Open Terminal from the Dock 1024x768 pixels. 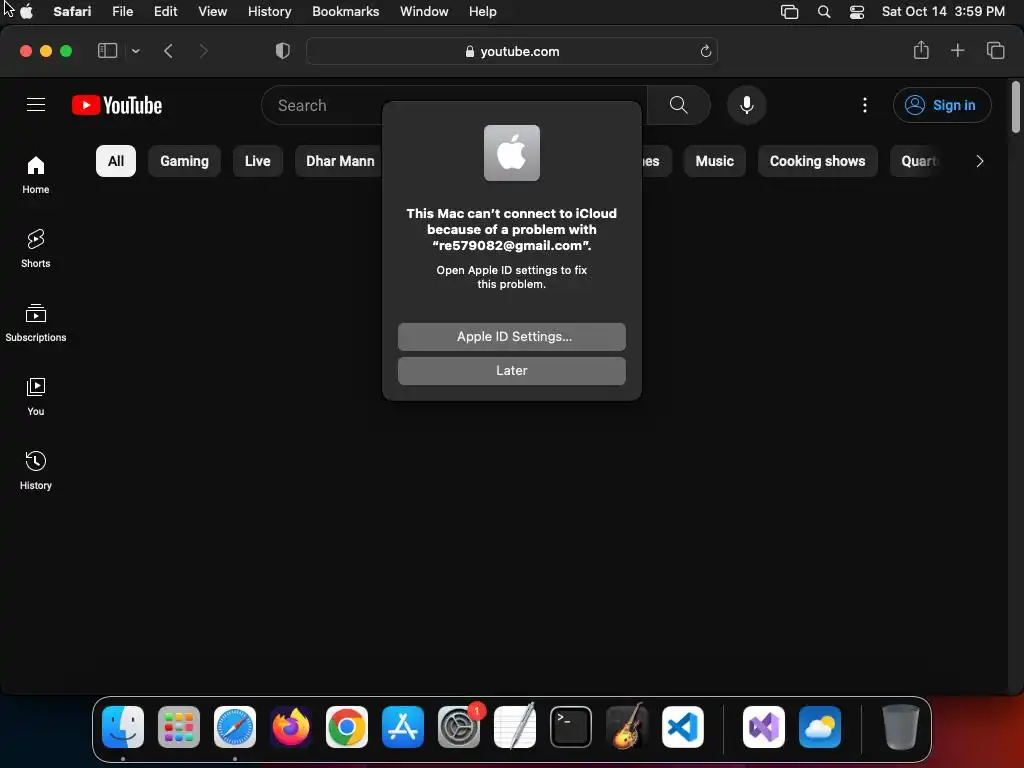pyautogui.click(x=571, y=727)
